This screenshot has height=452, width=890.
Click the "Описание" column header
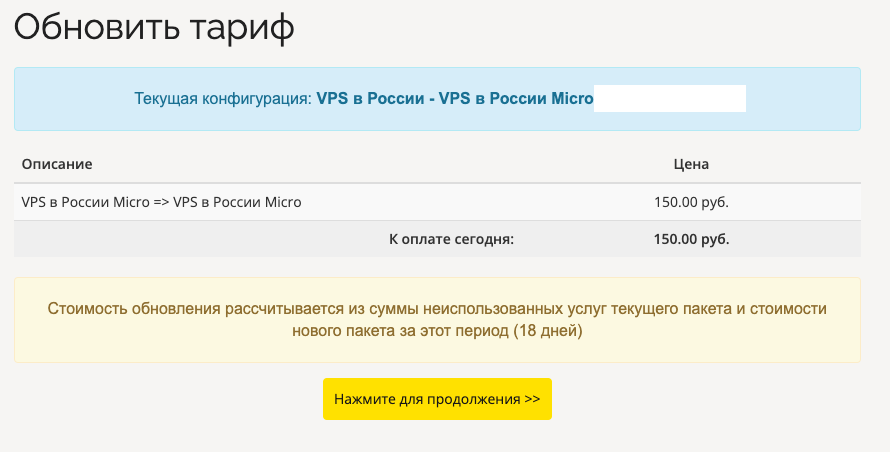[x=57, y=164]
